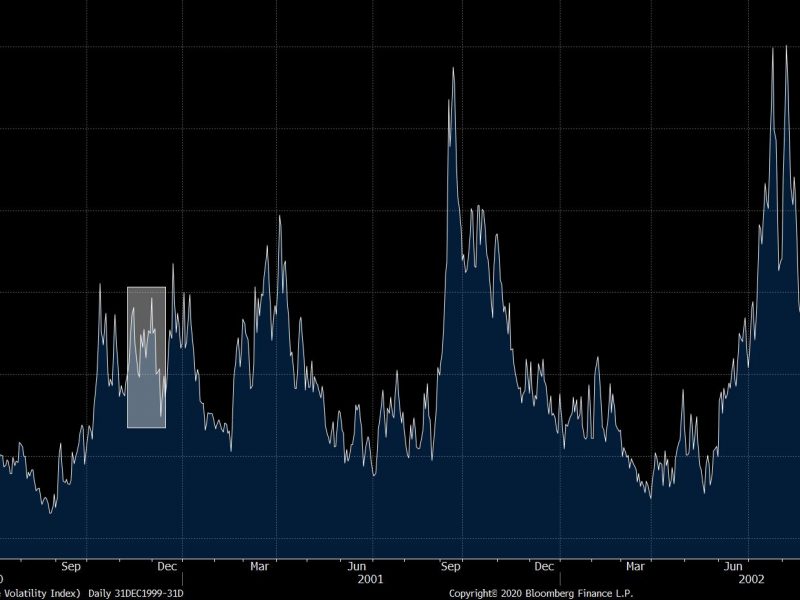Click the 2001 year label on the axis
800x600 pixels.
tap(371, 579)
